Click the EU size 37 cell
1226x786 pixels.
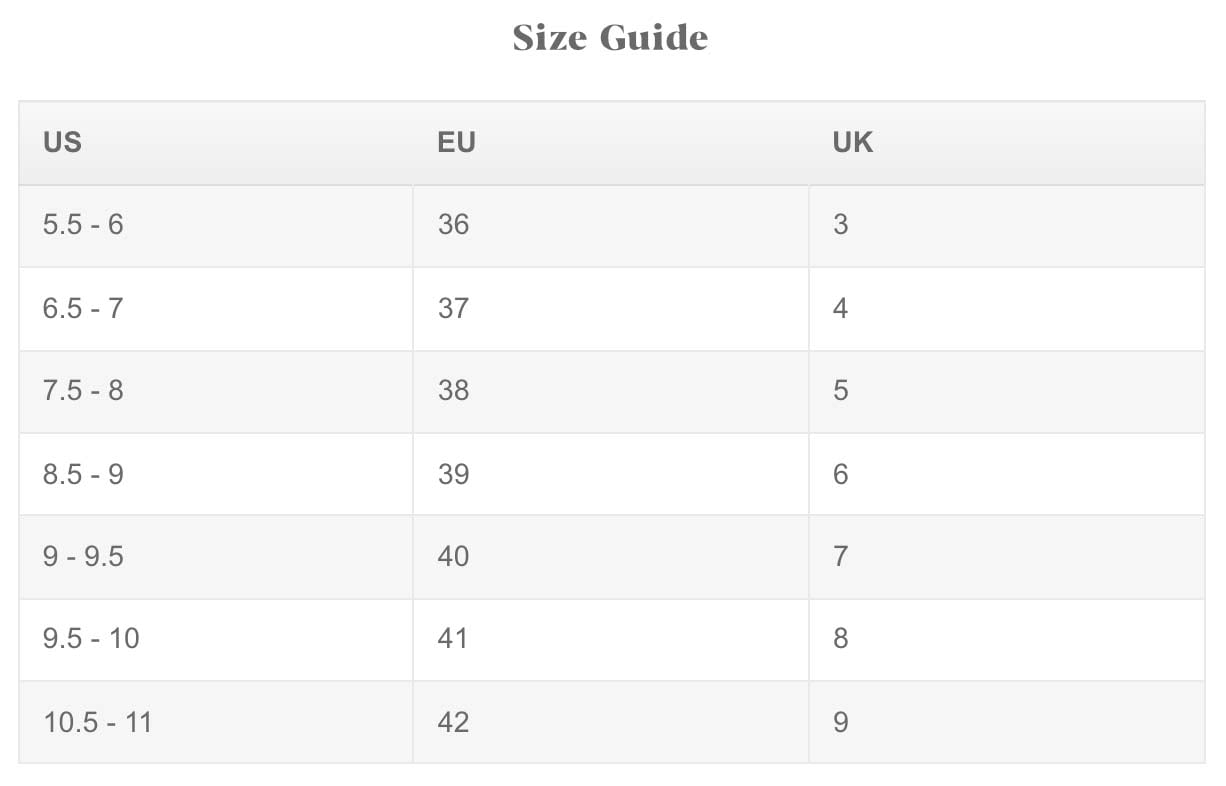(453, 308)
